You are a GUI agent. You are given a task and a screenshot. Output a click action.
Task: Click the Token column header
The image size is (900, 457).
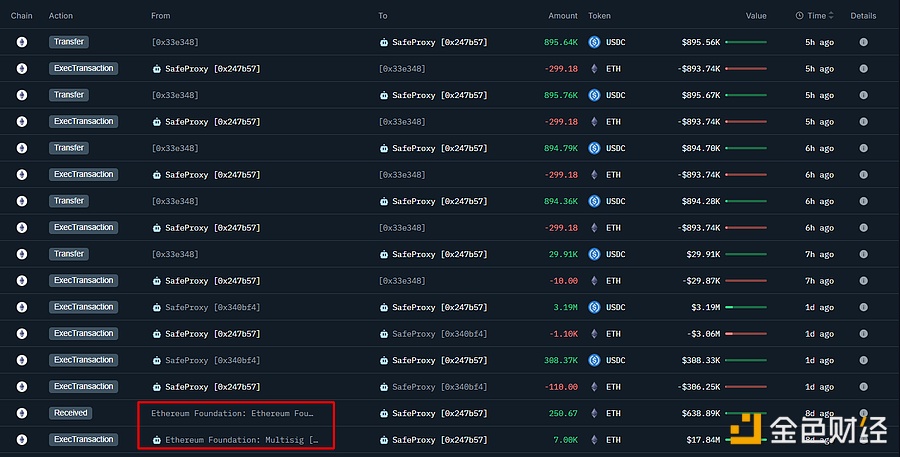coord(599,16)
